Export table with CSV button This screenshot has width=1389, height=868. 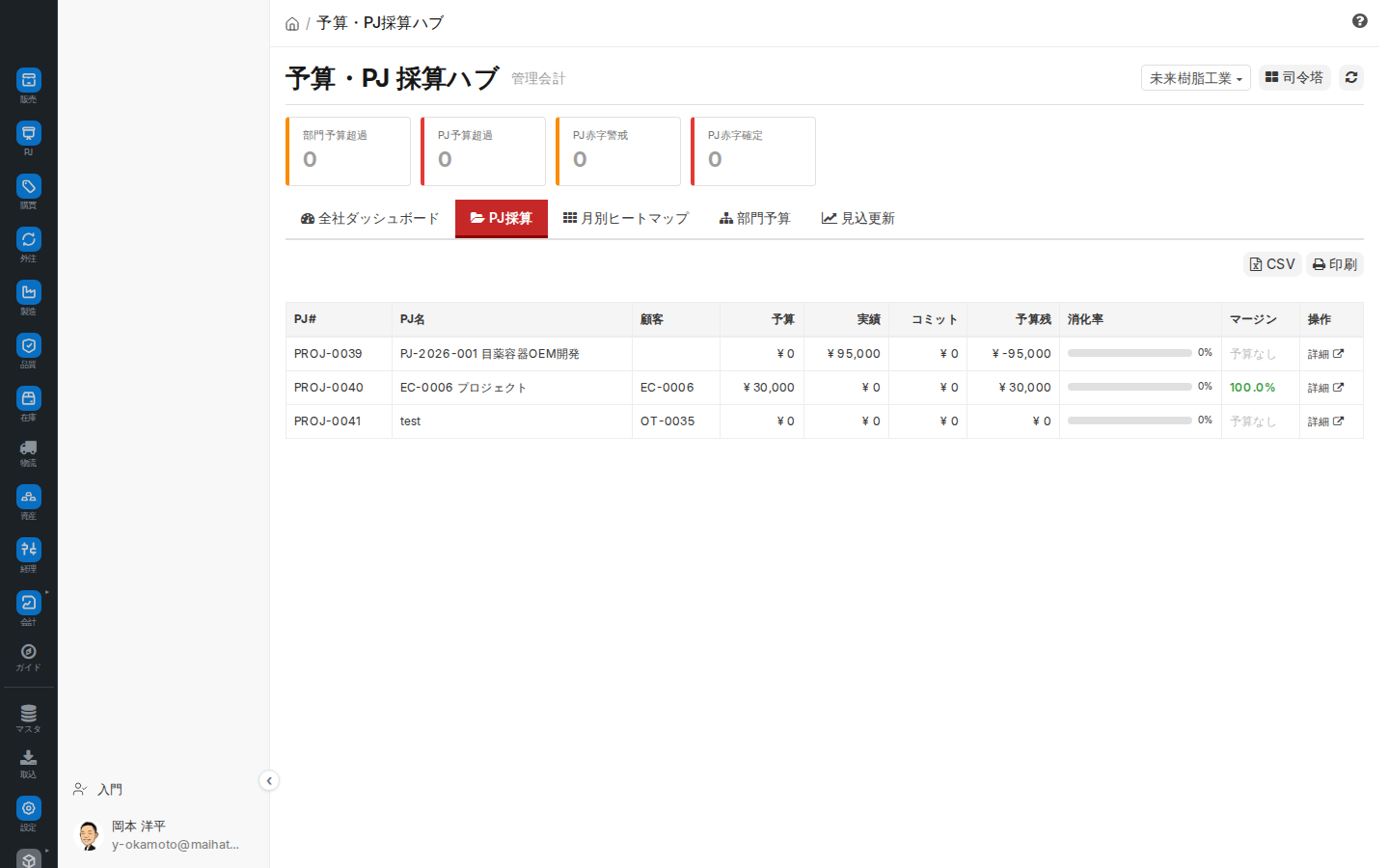(1272, 264)
